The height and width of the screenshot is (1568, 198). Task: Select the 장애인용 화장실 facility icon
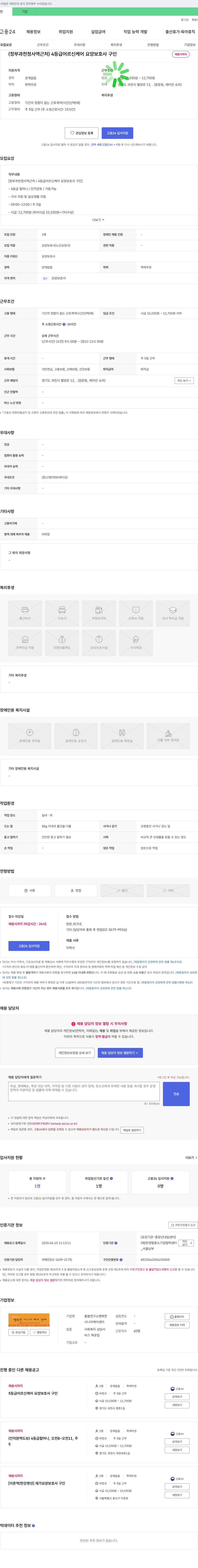122,736
